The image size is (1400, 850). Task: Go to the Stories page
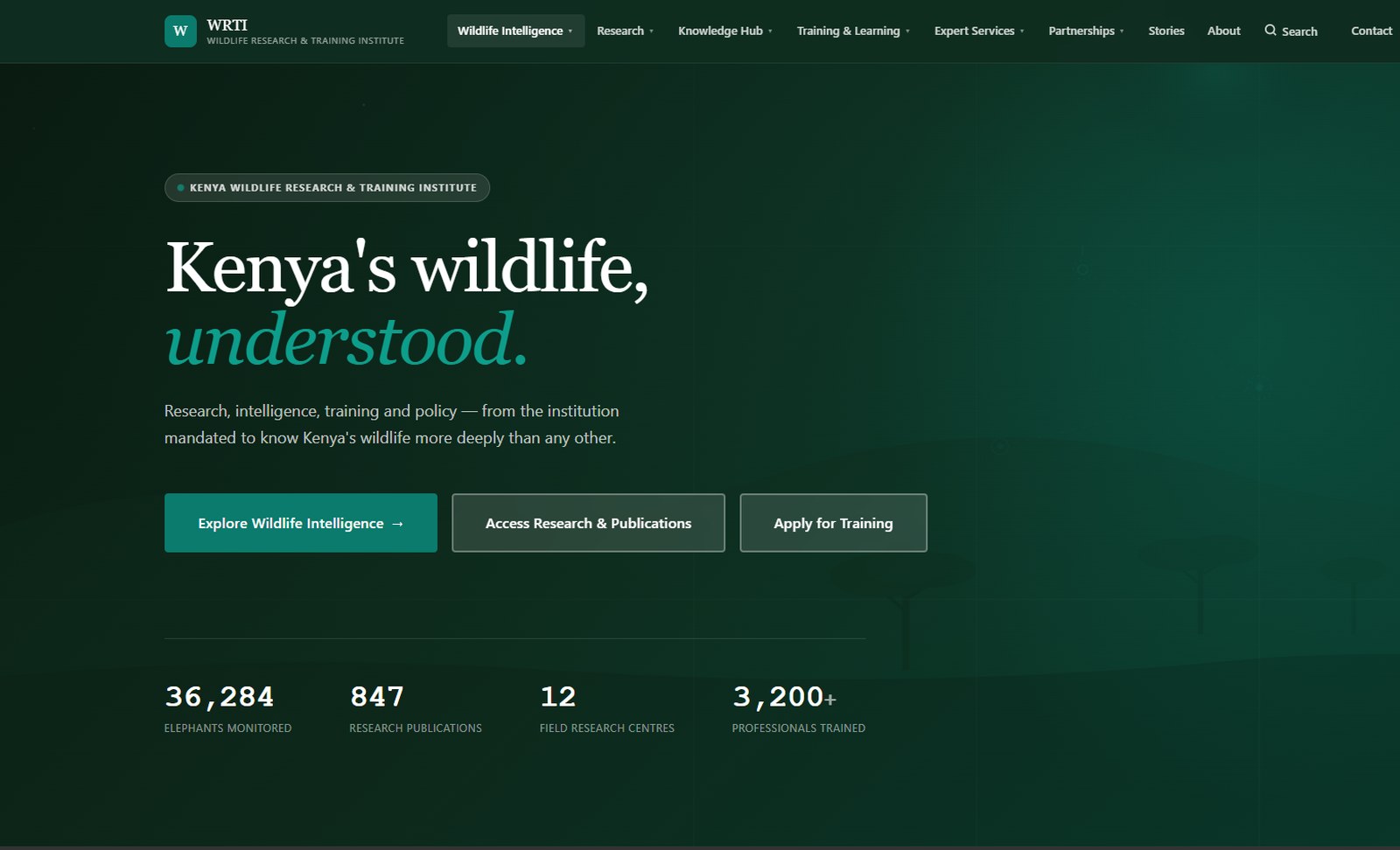(x=1166, y=31)
